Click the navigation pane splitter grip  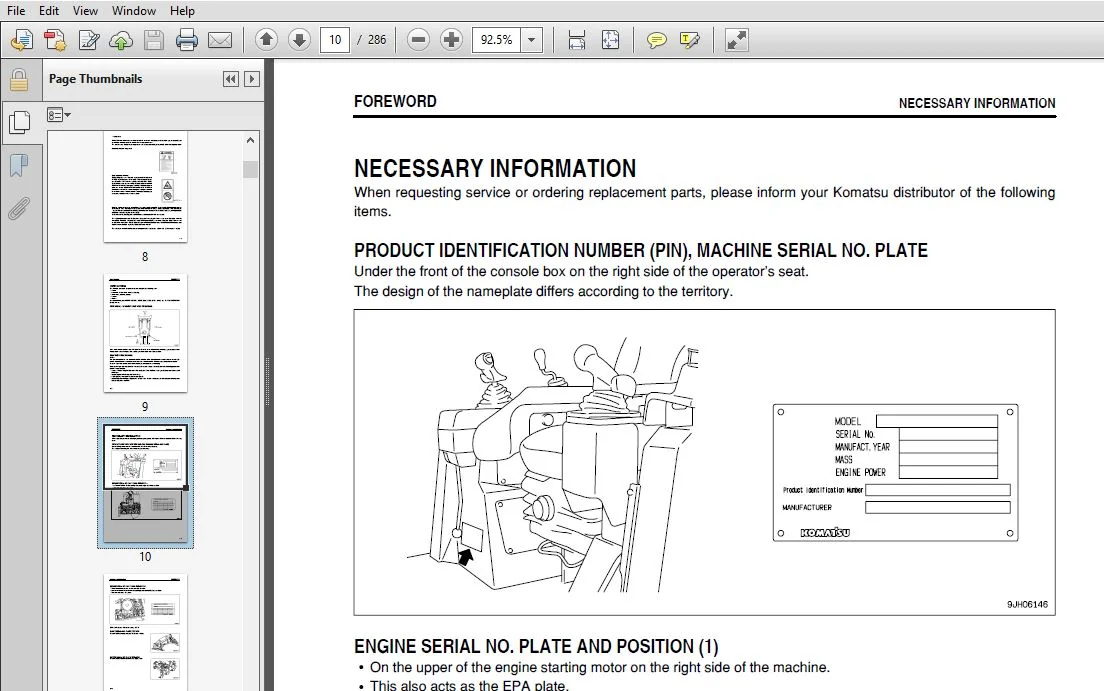click(x=268, y=381)
